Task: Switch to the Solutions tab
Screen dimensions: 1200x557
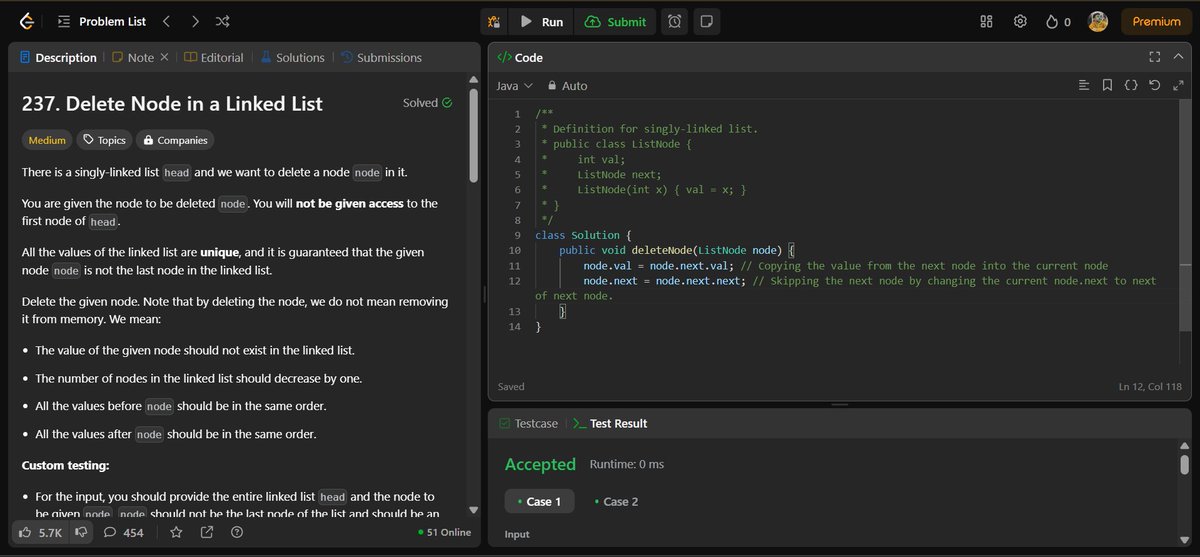Action: [x=292, y=57]
